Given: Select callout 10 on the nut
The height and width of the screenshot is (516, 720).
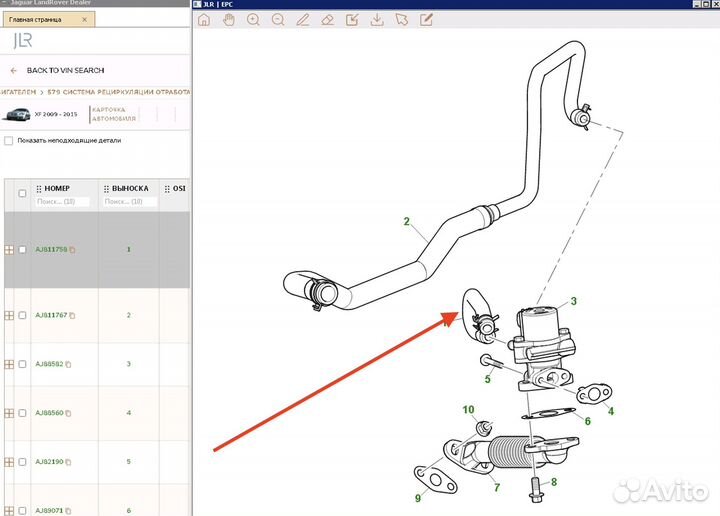Looking at the screenshot, I should click(468, 409).
